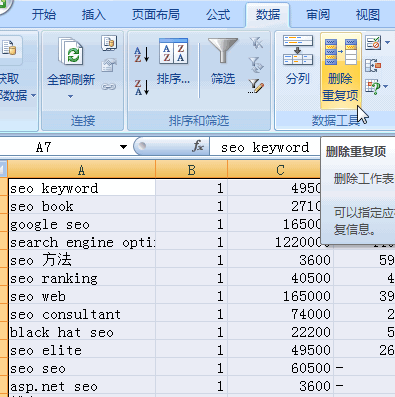Open the data validation icon
395x397 pixels.
pyautogui.click(x=373, y=43)
